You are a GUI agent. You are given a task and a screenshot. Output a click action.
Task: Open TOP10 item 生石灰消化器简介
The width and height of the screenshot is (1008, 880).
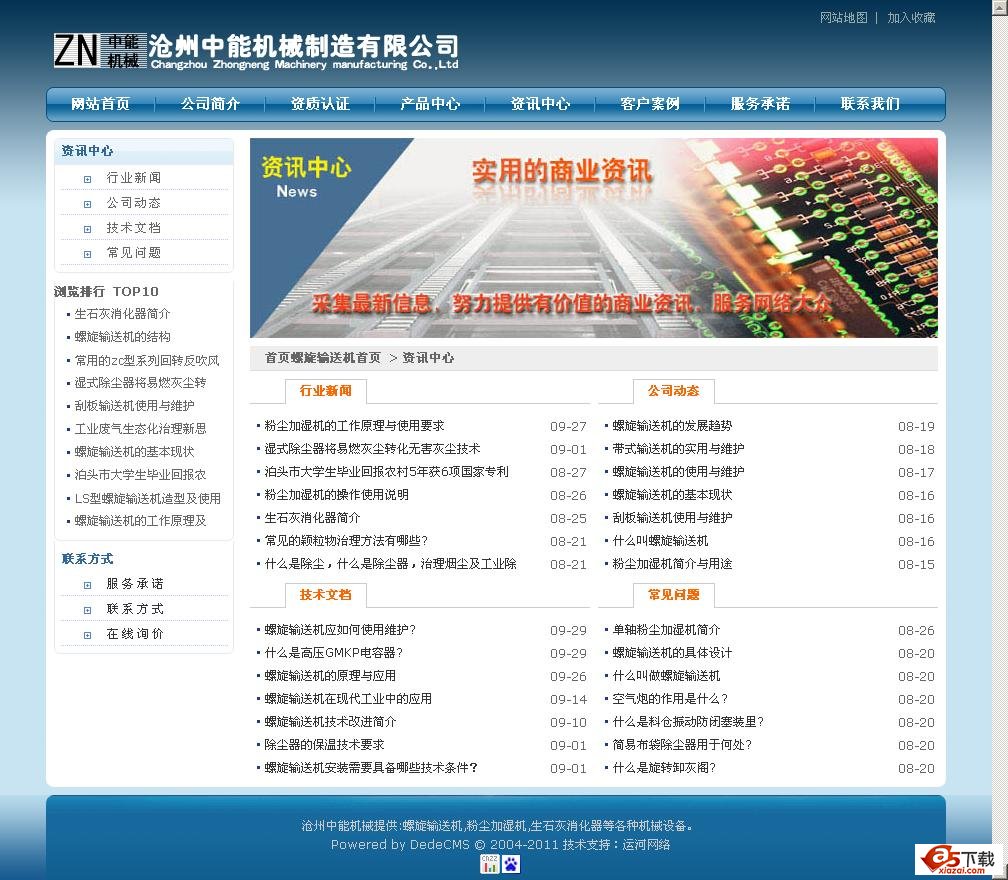pyautogui.click(x=122, y=314)
